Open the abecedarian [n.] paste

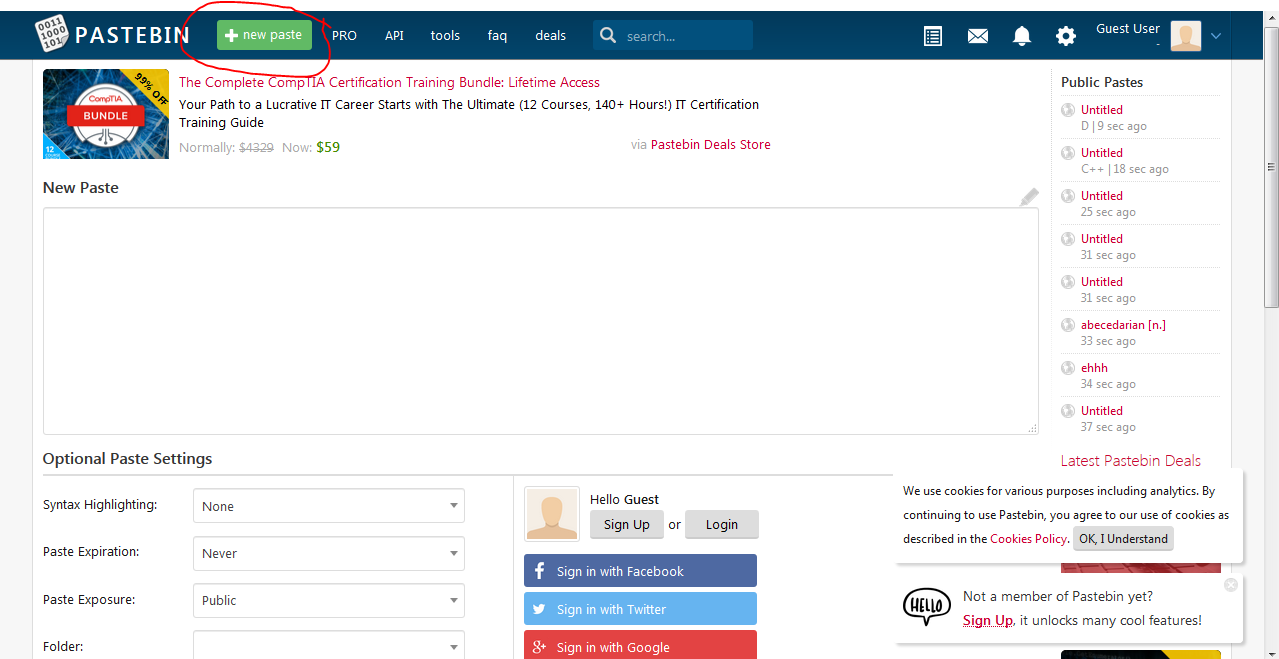coord(1123,325)
